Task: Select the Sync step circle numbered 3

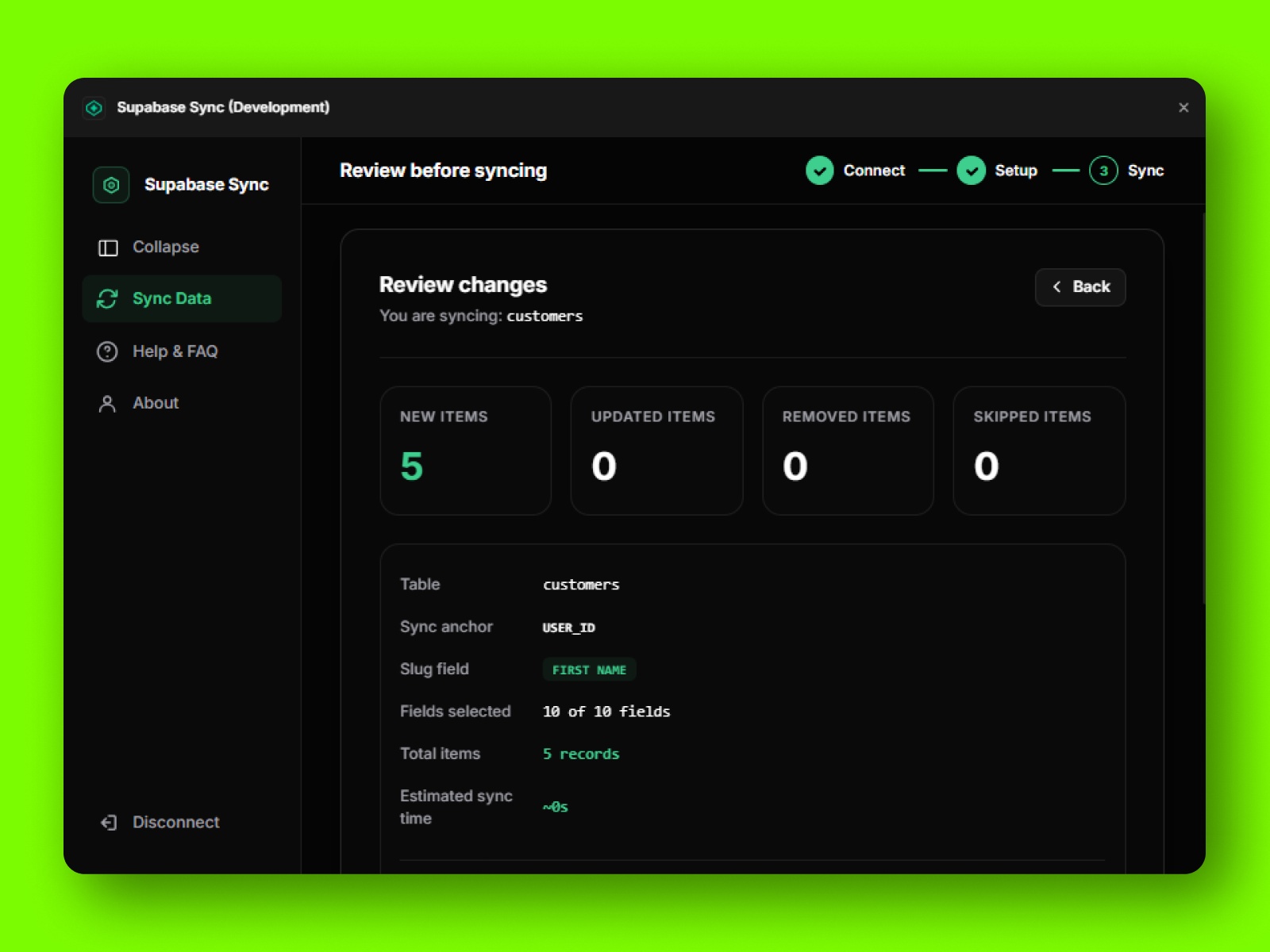Action: pos(1103,170)
